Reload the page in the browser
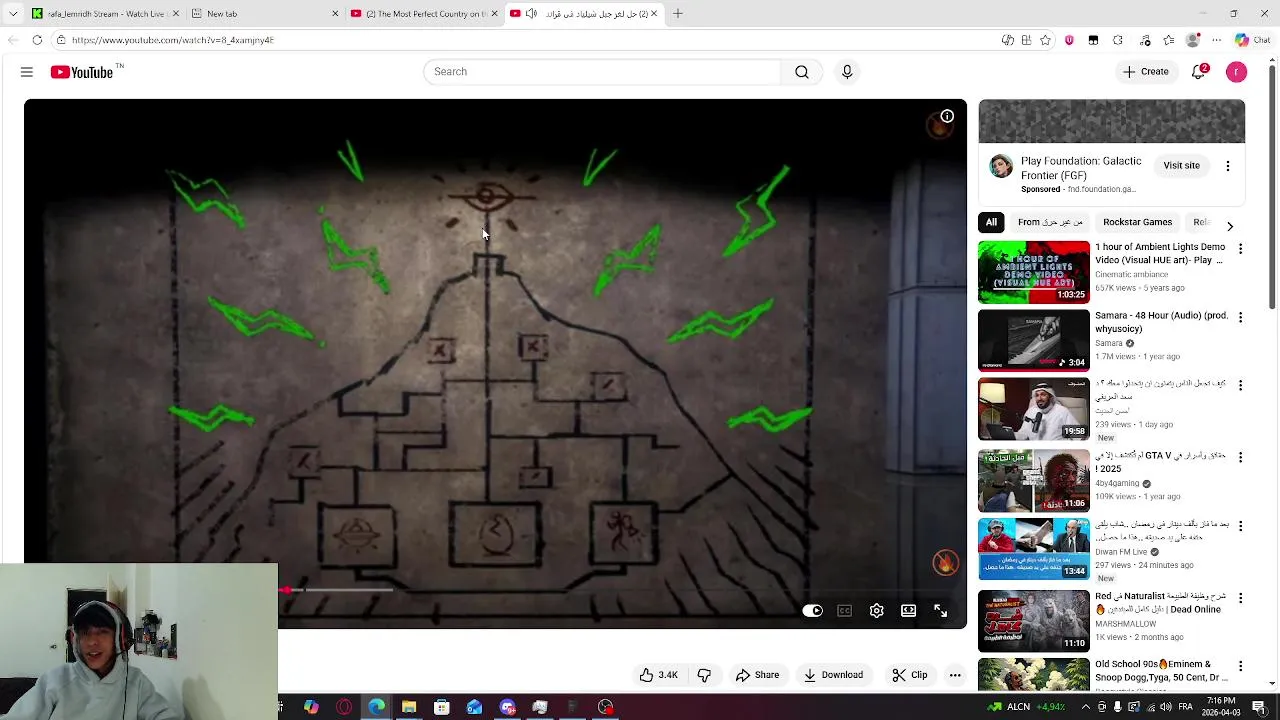Screen dimensions: 1280x720 coord(37,40)
